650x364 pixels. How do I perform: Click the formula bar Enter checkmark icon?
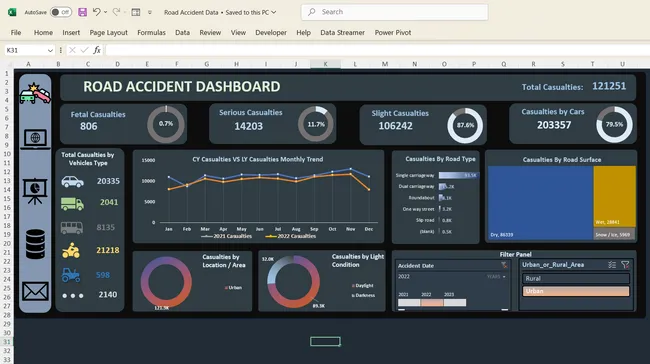click(85, 50)
